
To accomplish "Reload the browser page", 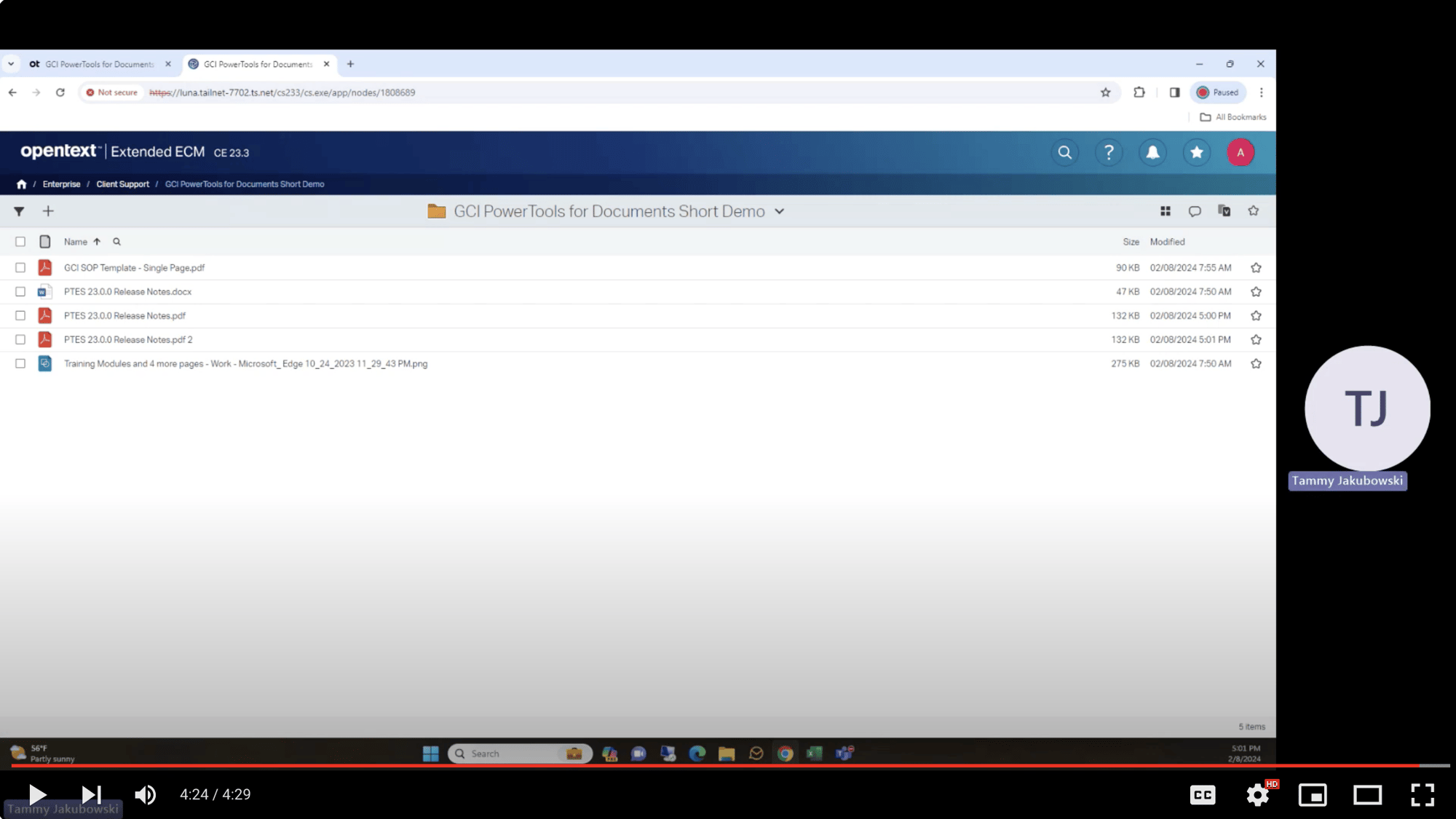I will (60, 92).
